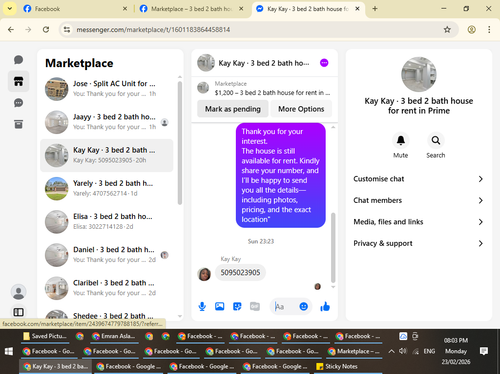Search in the conversation with the magnifier icon
The image size is (500, 374).
pos(436,140)
